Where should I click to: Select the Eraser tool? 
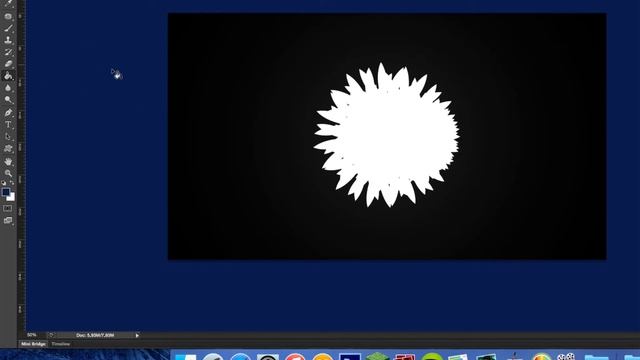8,64
